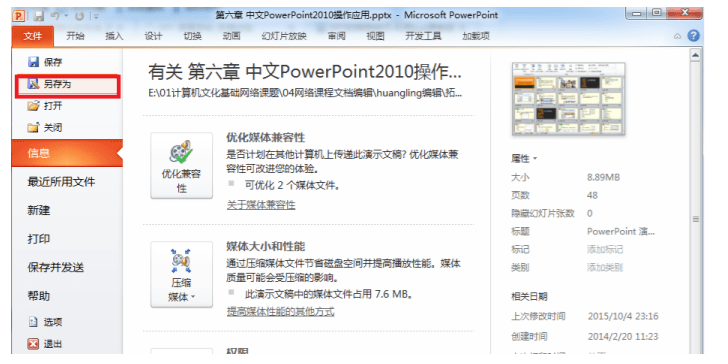Click the heading 媒体大小和性能
Image resolution: width=728 pixels, height=364 pixels.
pos(266,246)
